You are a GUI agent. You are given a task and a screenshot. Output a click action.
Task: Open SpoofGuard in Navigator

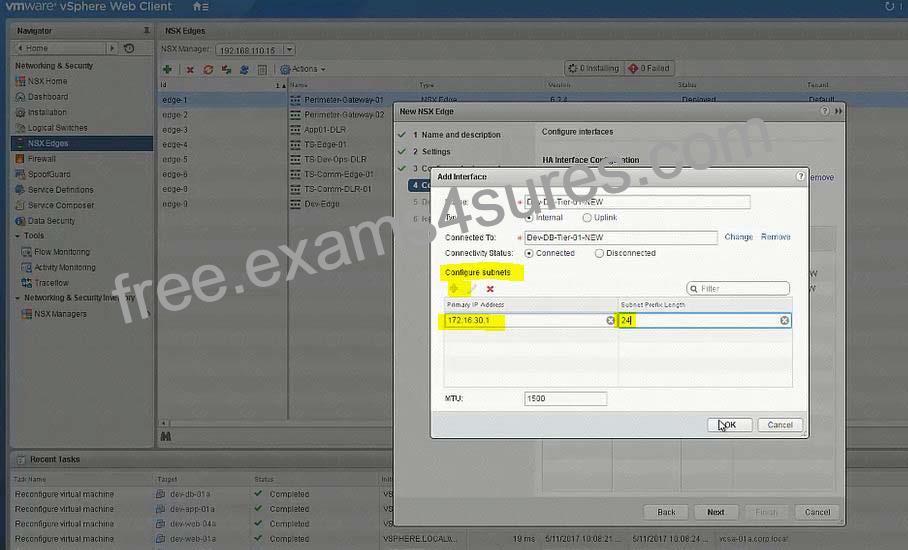tap(49, 174)
